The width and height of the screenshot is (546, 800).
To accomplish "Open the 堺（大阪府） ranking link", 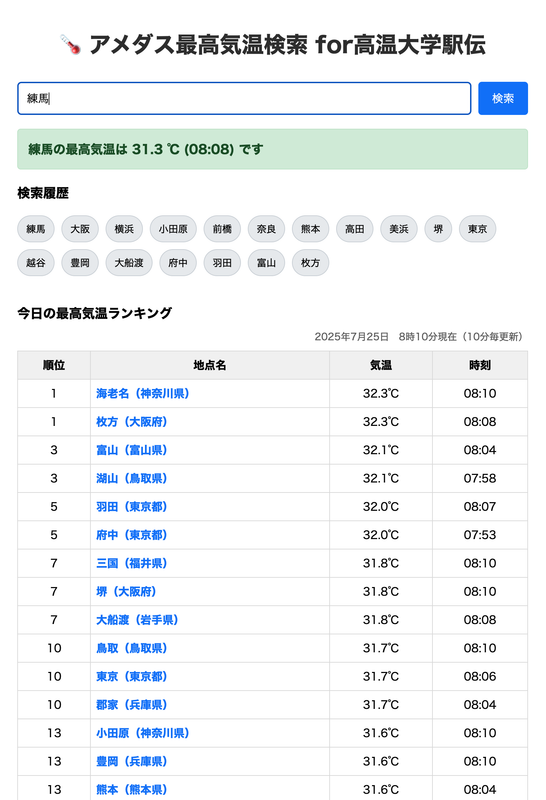I will pos(126,591).
